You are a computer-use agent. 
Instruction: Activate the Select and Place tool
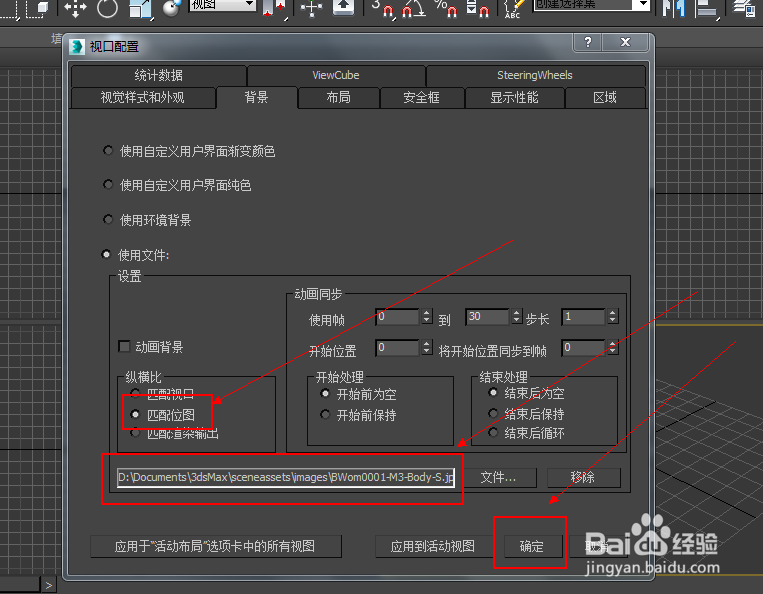pyautogui.click(x=171, y=8)
